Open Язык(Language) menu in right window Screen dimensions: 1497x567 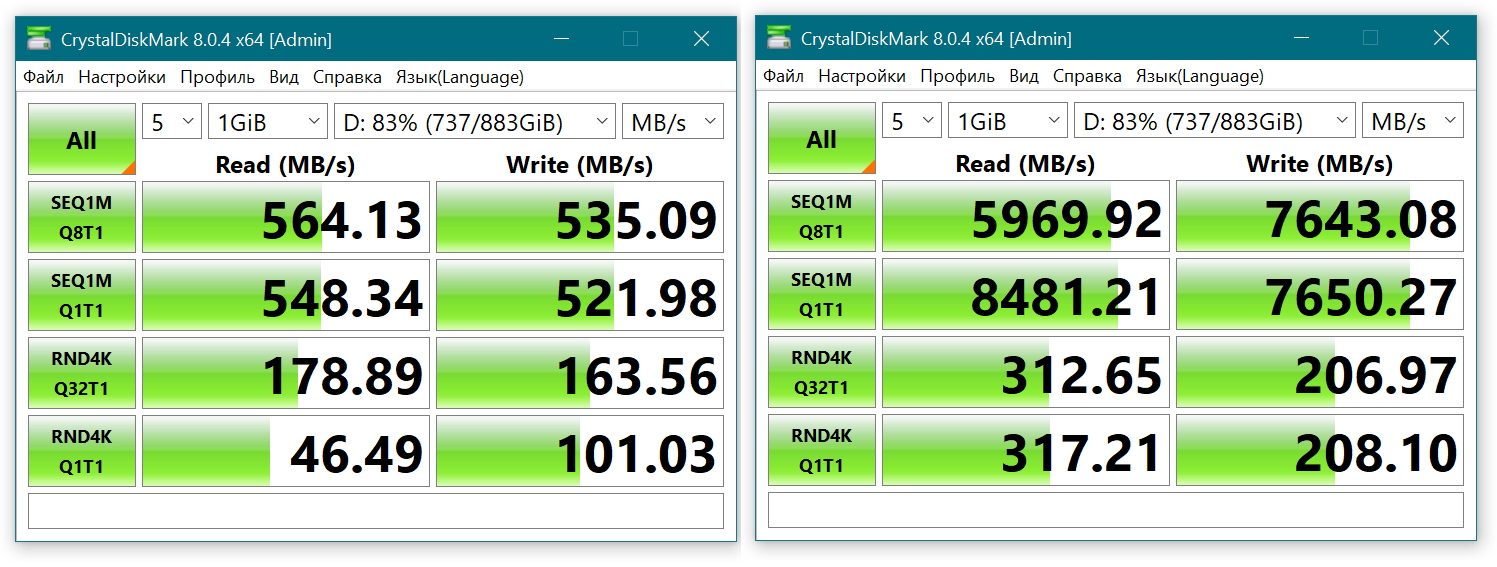click(1199, 77)
